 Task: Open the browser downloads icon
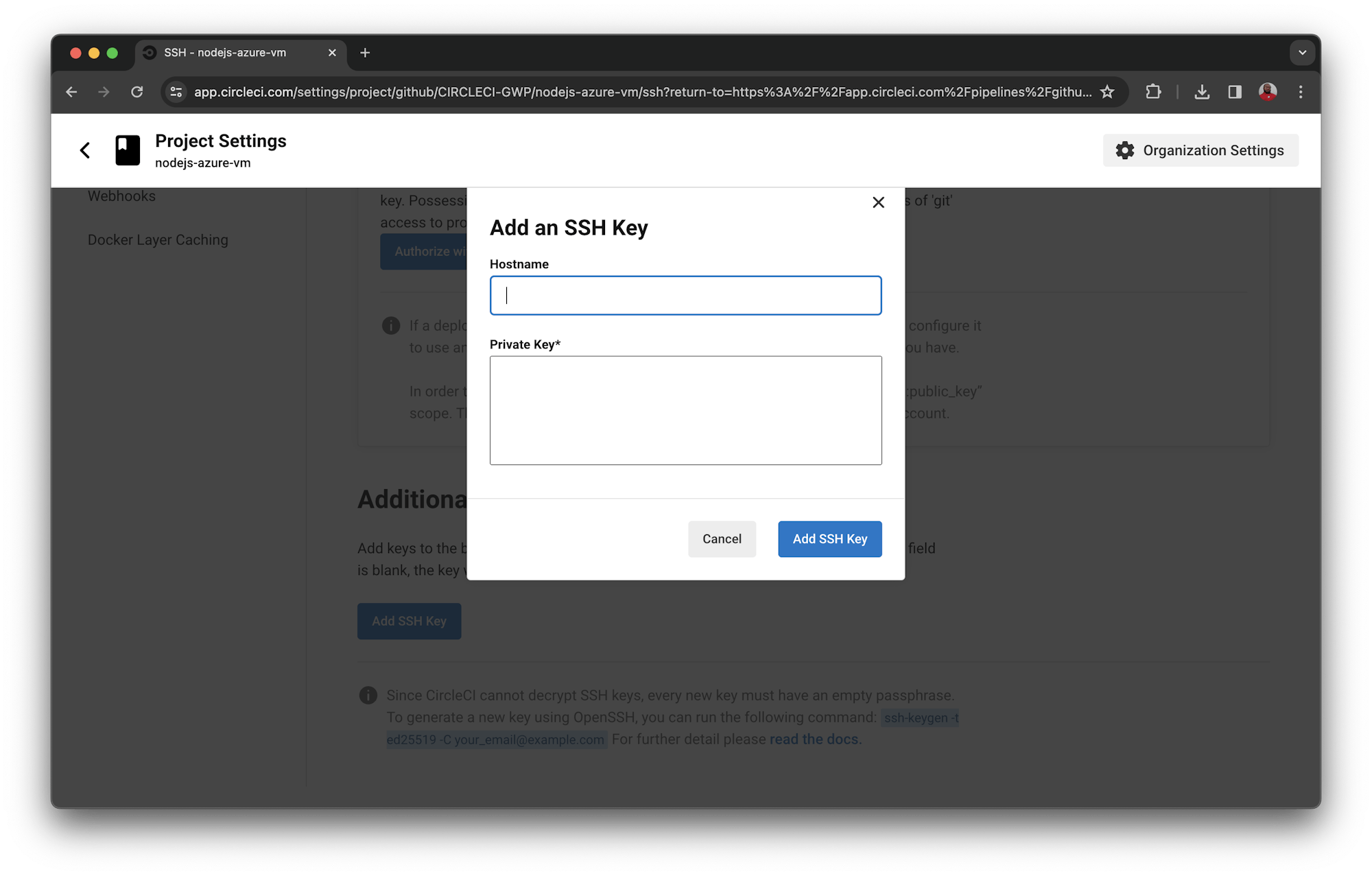1202,91
